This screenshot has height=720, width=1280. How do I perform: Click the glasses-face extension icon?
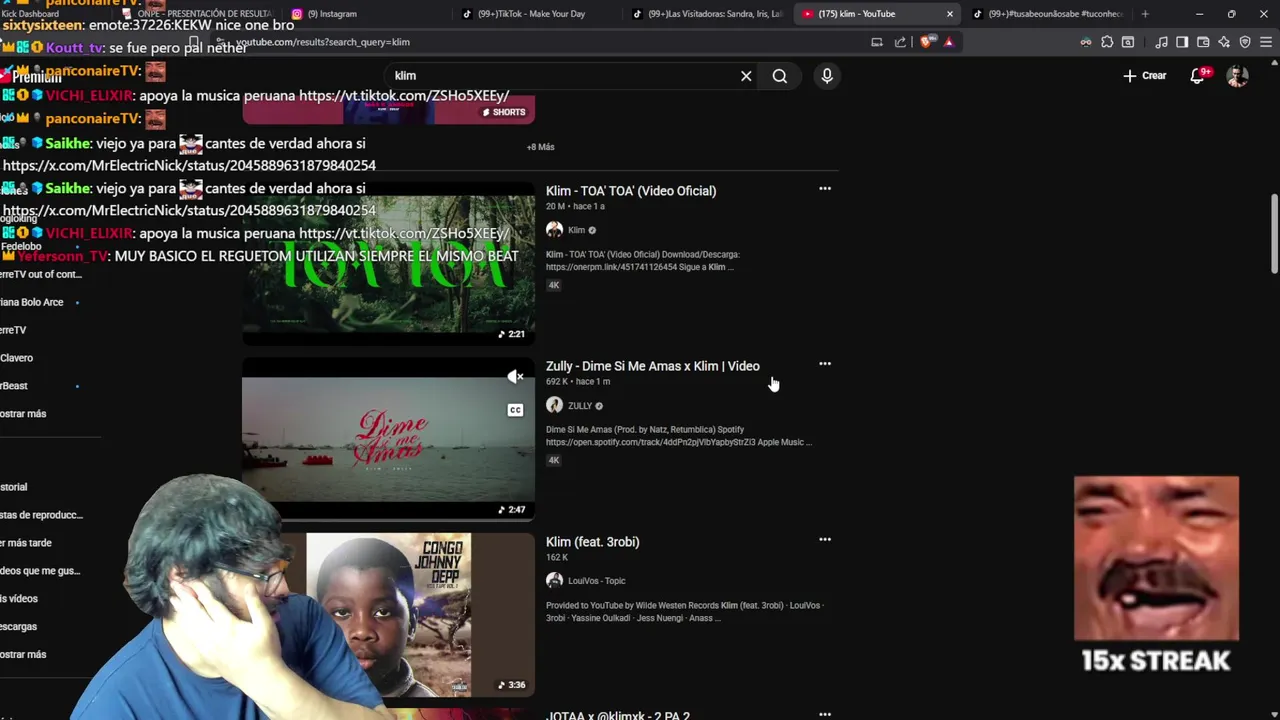pos(1086,42)
